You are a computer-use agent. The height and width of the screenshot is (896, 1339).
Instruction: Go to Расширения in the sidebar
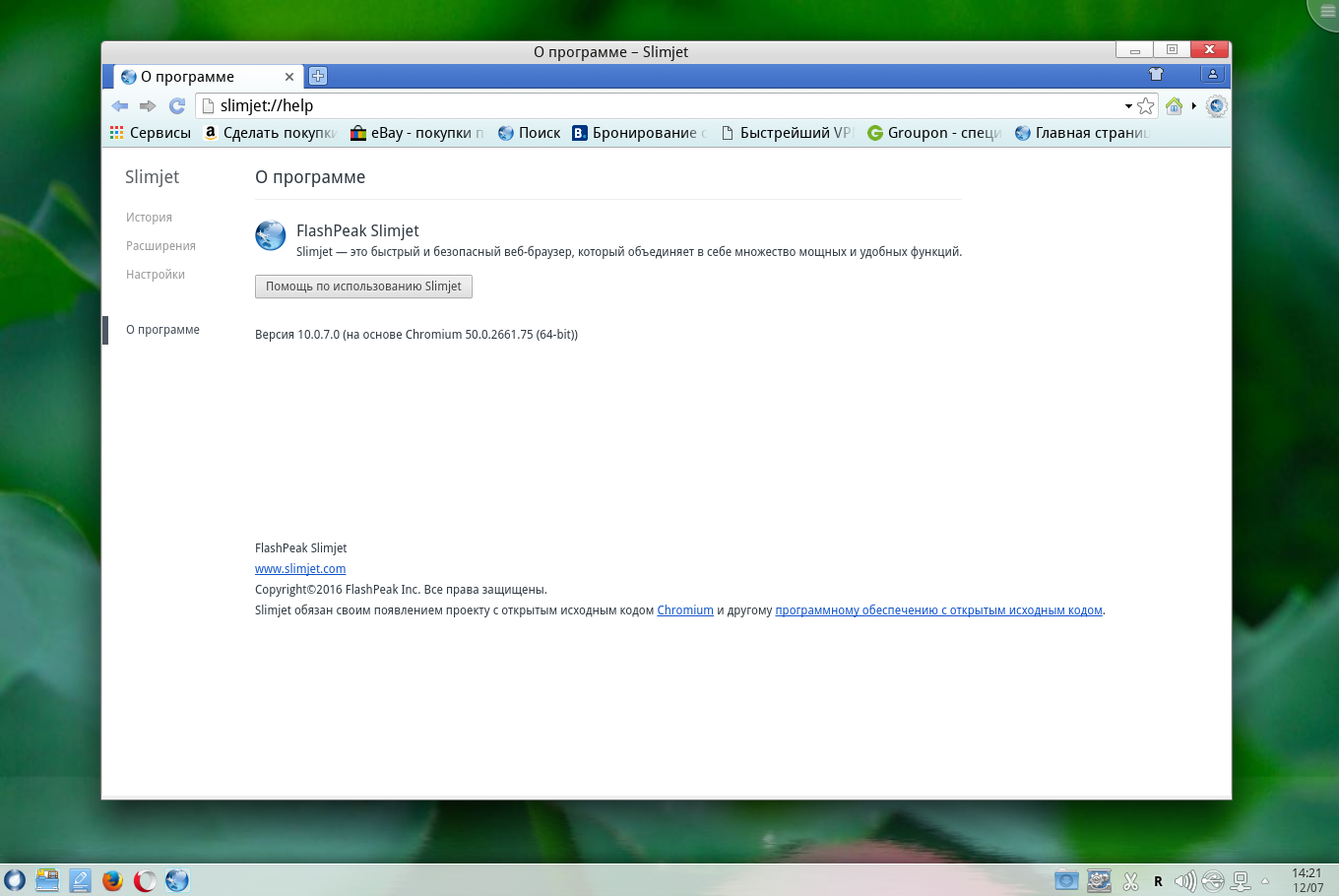(160, 246)
